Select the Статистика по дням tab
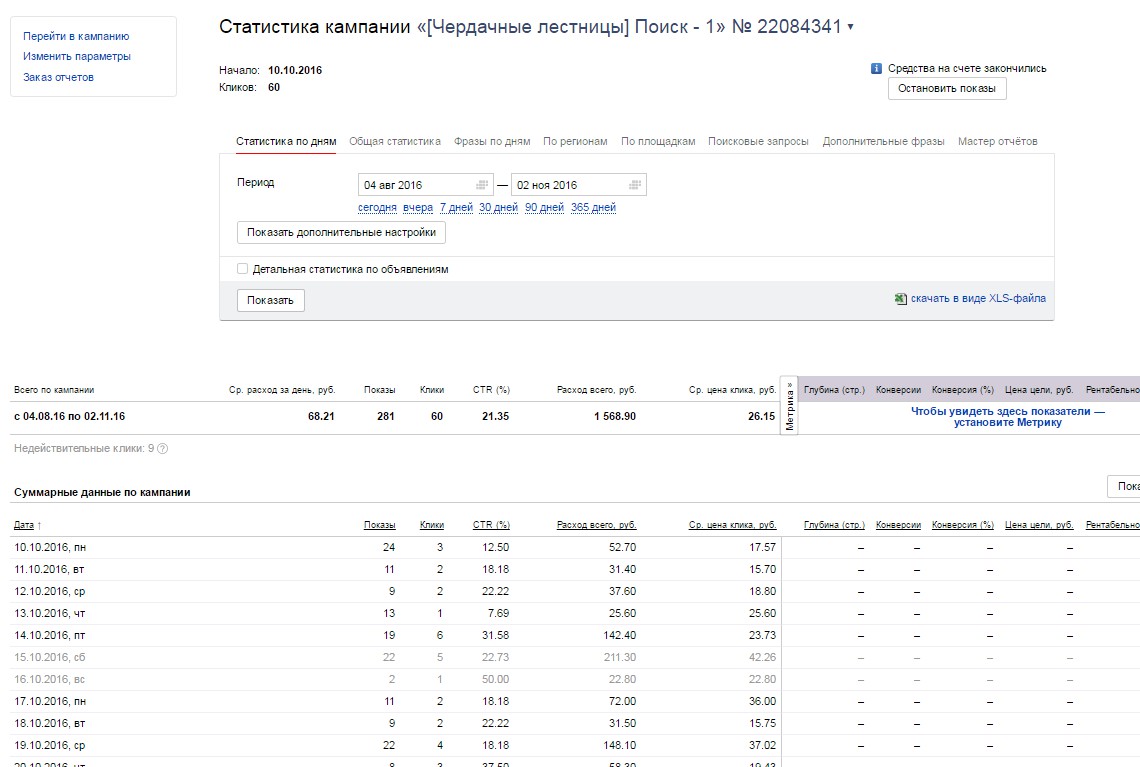This screenshot has height=767, width=1140. click(x=286, y=141)
